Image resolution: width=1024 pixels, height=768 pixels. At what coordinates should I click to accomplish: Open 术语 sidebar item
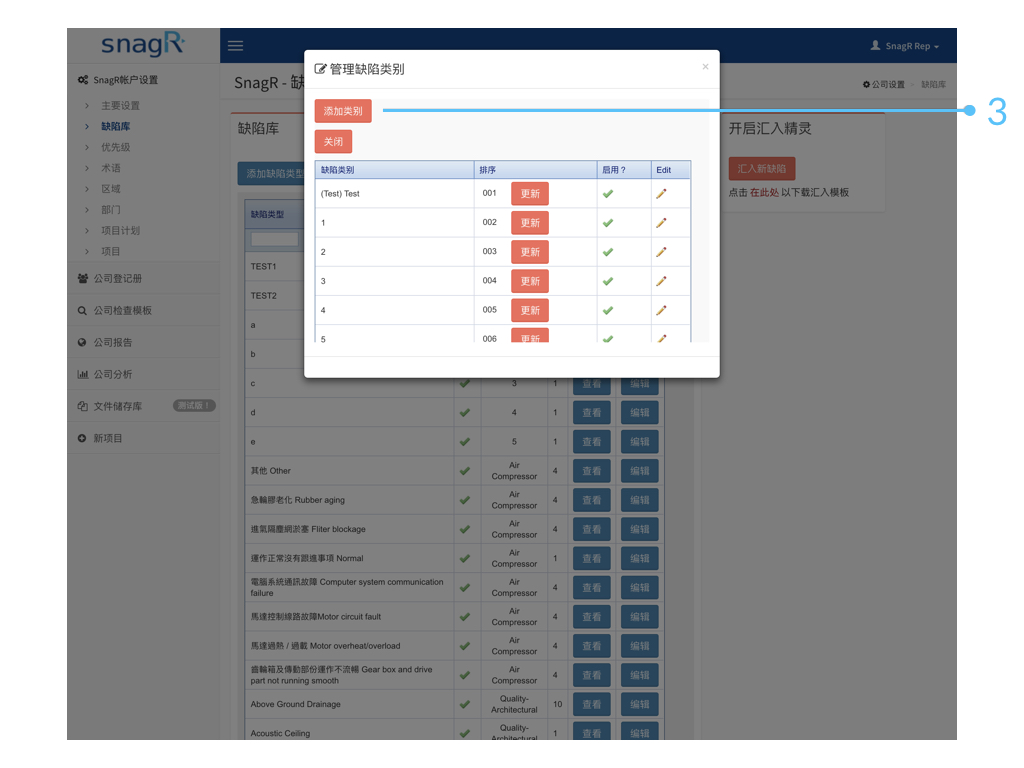(110, 168)
